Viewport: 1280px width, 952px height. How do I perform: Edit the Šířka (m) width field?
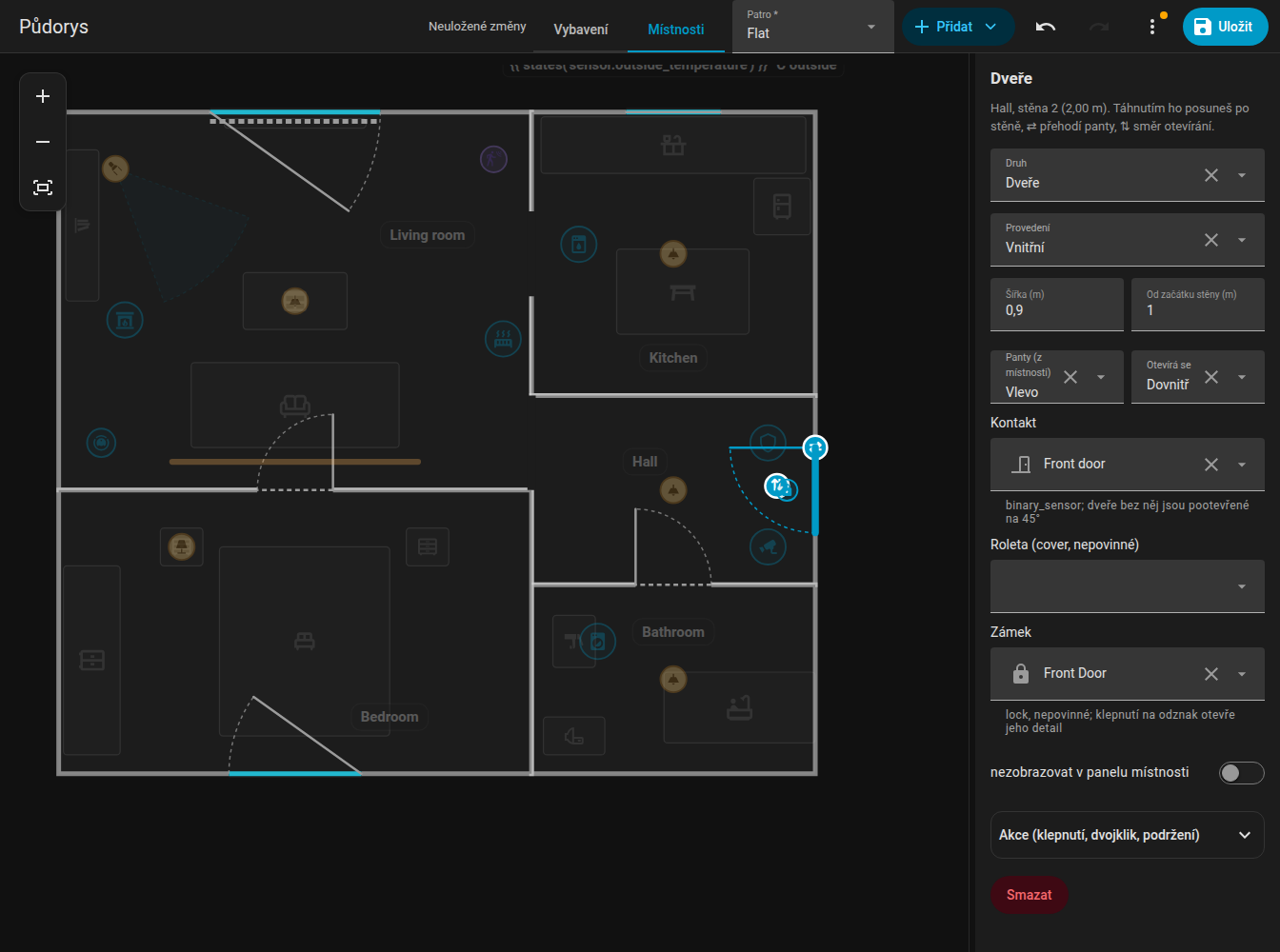[x=1057, y=305]
